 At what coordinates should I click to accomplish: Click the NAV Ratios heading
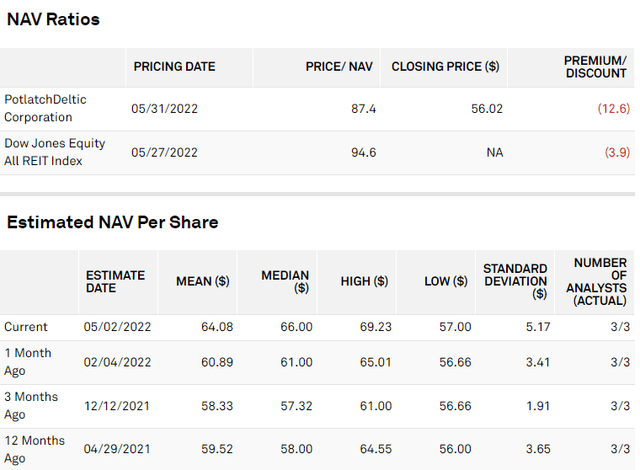click(x=53, y=19)
